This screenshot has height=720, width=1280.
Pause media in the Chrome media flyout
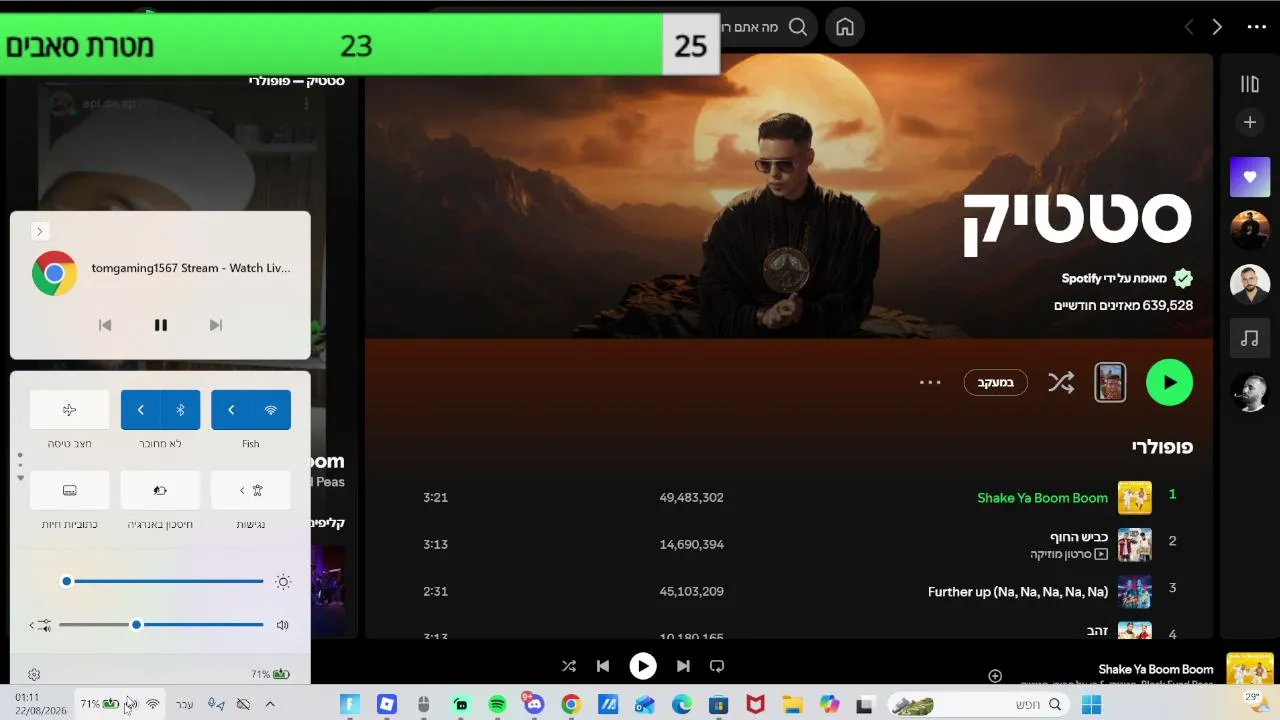160,325
